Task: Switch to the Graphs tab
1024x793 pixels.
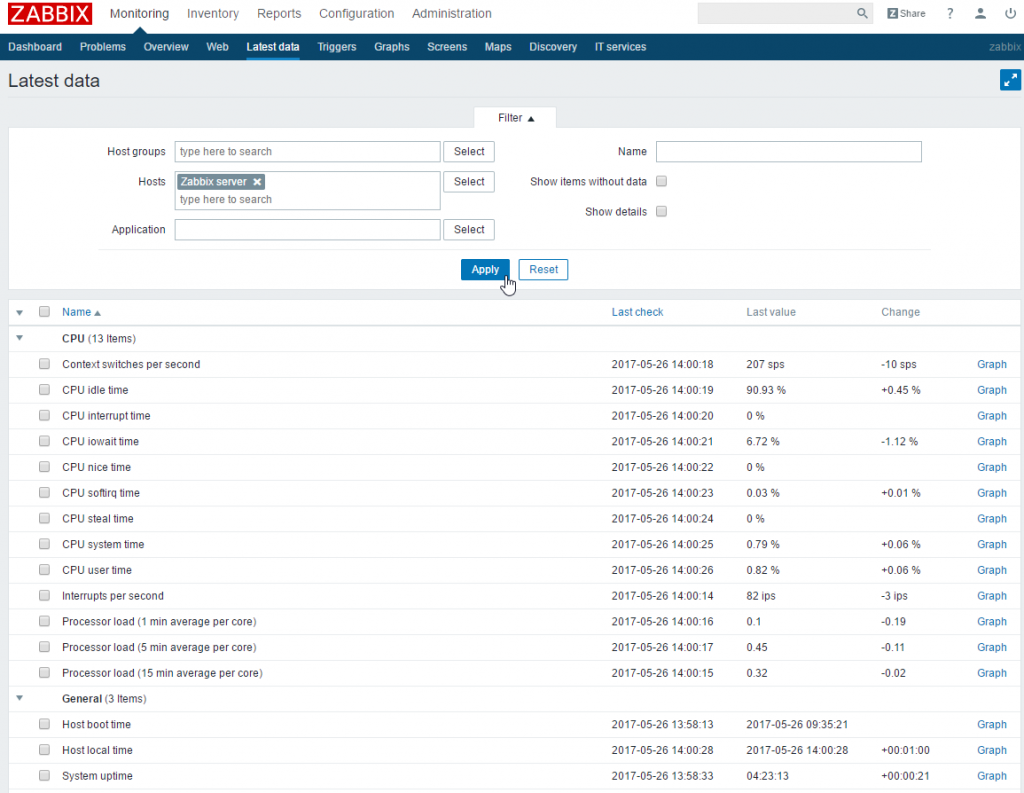Action: point(391,46)
